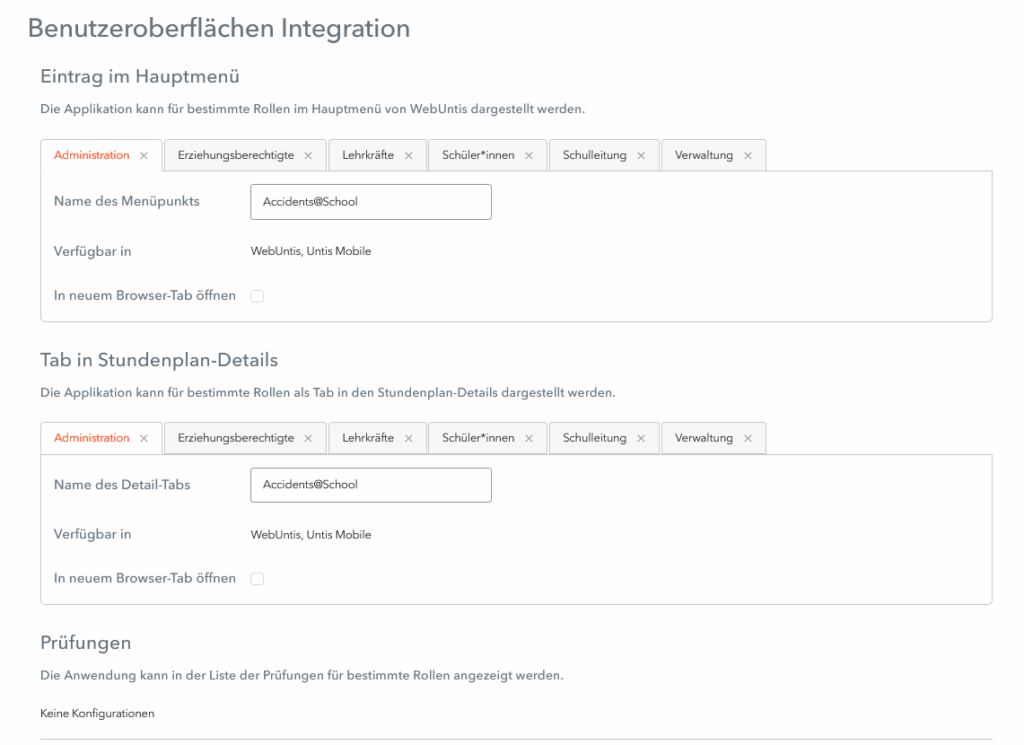Select Lehrkräfte tab in Stundenplan-Details section
This screenshot has width=1024, height=745.
click(x=367, y=439)
